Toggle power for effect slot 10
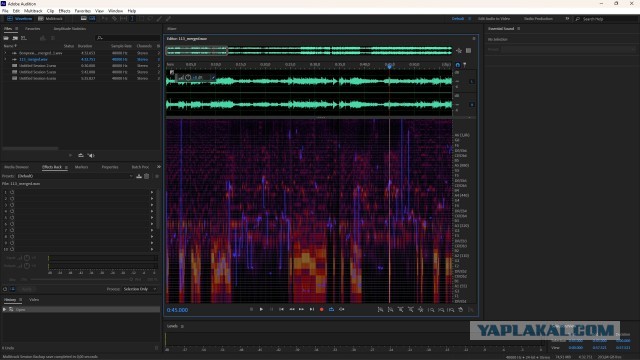This screenshot has width=640, height=360. point(12,249)
